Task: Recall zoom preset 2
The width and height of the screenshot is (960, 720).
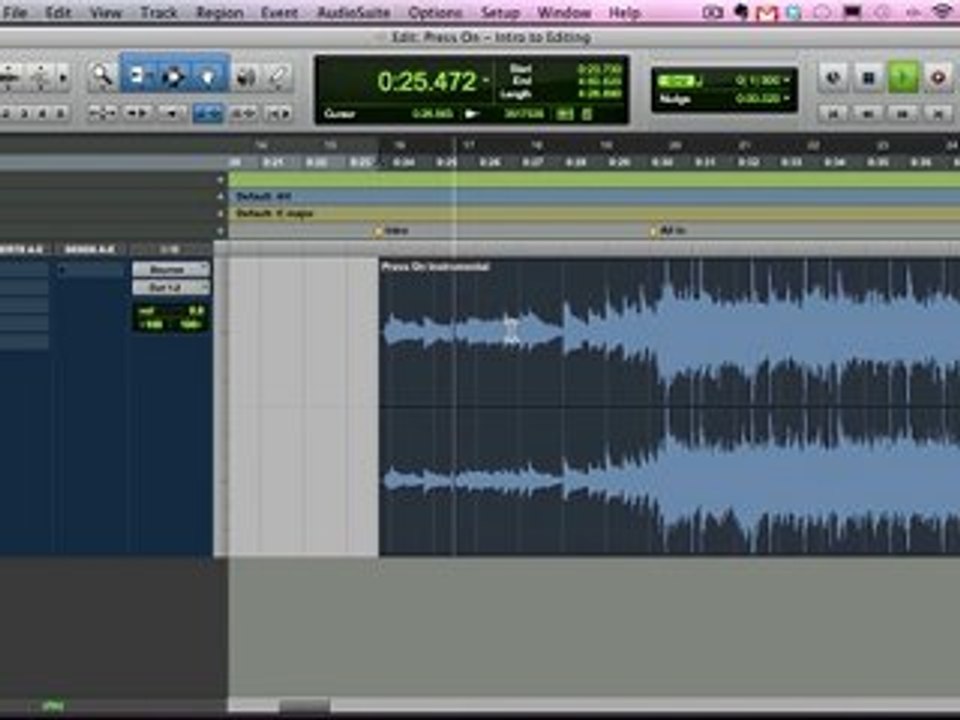Action: [x=7, y=113]
